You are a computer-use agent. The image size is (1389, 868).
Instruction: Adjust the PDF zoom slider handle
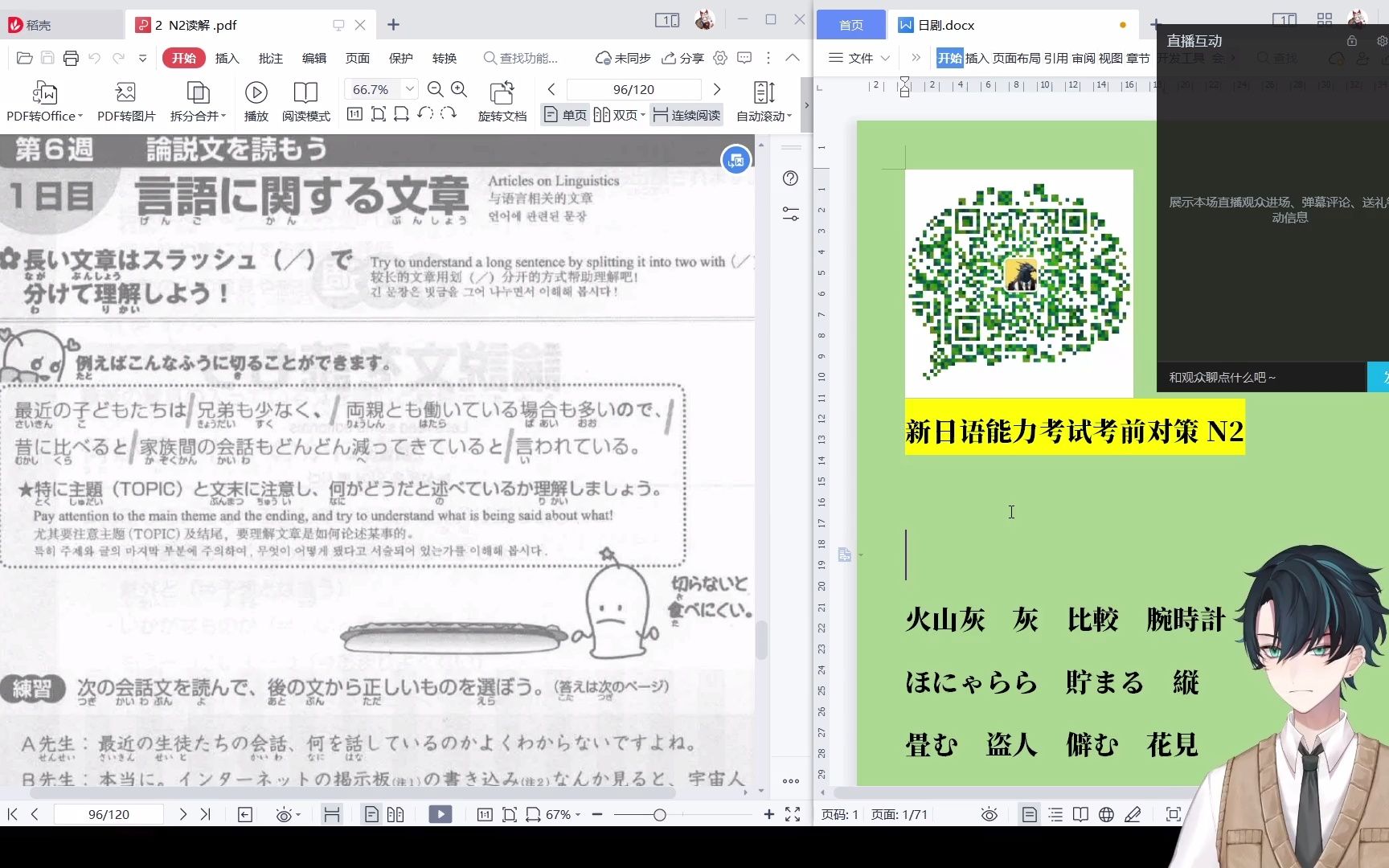[x=660, y=814]
